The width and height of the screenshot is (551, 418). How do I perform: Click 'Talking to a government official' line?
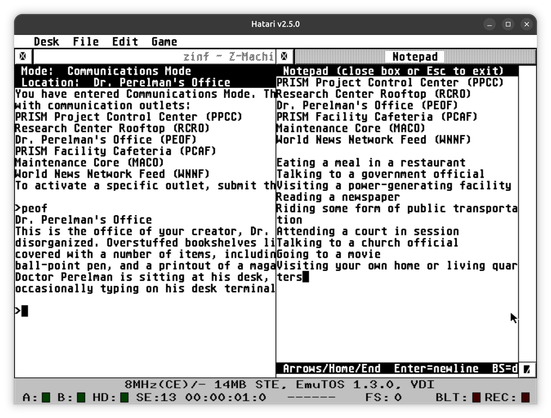380,174
